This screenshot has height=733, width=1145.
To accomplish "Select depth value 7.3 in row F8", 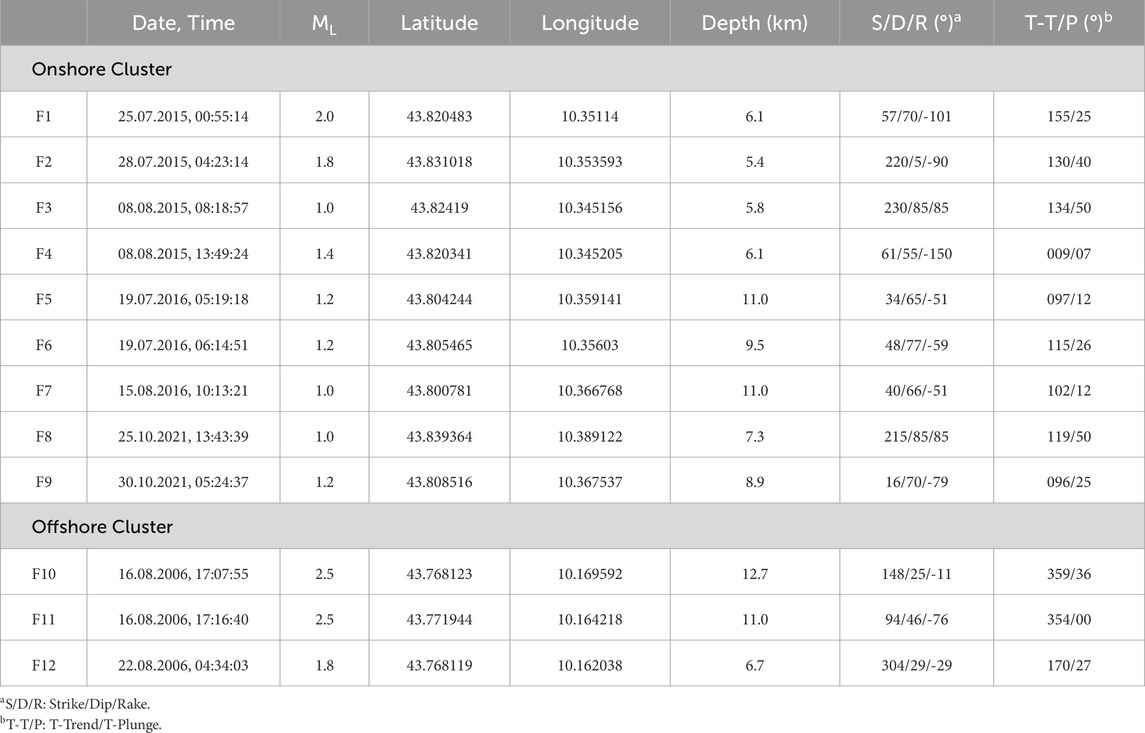I will (754, 437).
